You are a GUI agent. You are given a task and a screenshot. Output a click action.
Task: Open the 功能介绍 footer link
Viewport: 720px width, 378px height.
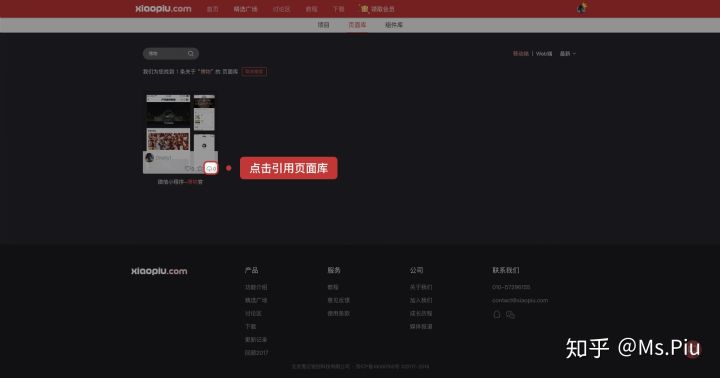(256, 287)
